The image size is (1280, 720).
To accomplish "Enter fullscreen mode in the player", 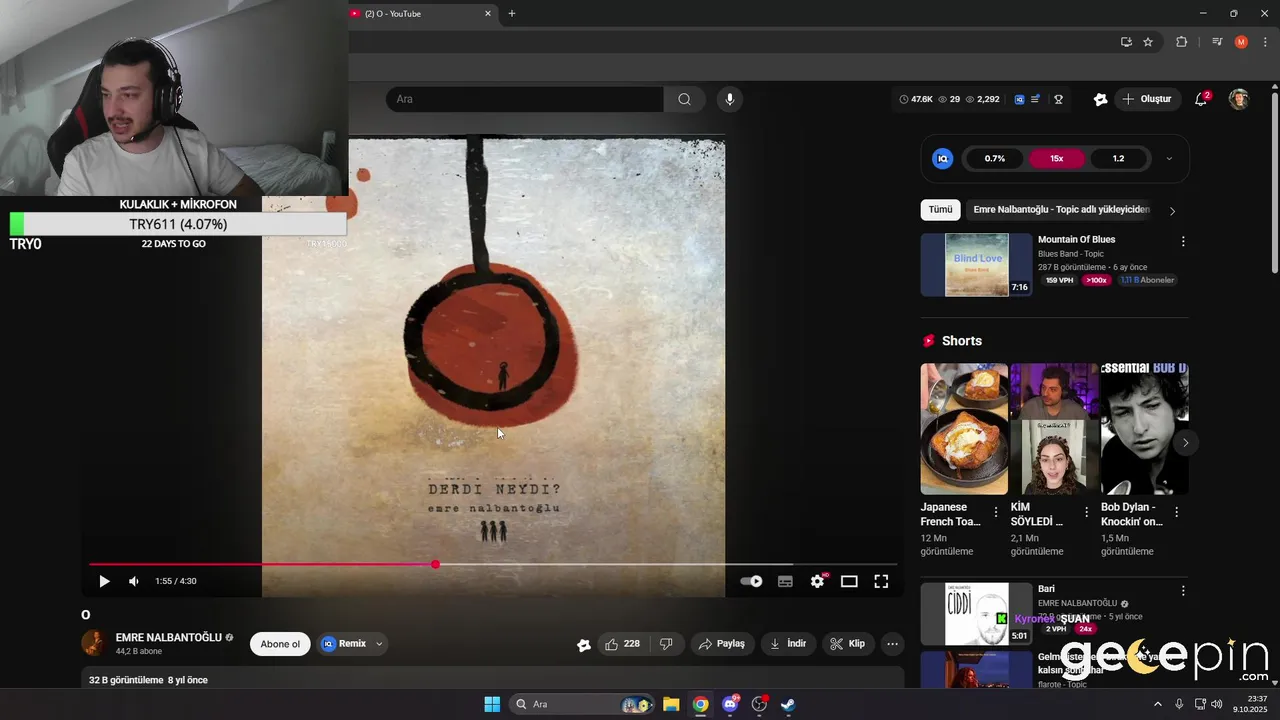I will click(x=881, y=581).
